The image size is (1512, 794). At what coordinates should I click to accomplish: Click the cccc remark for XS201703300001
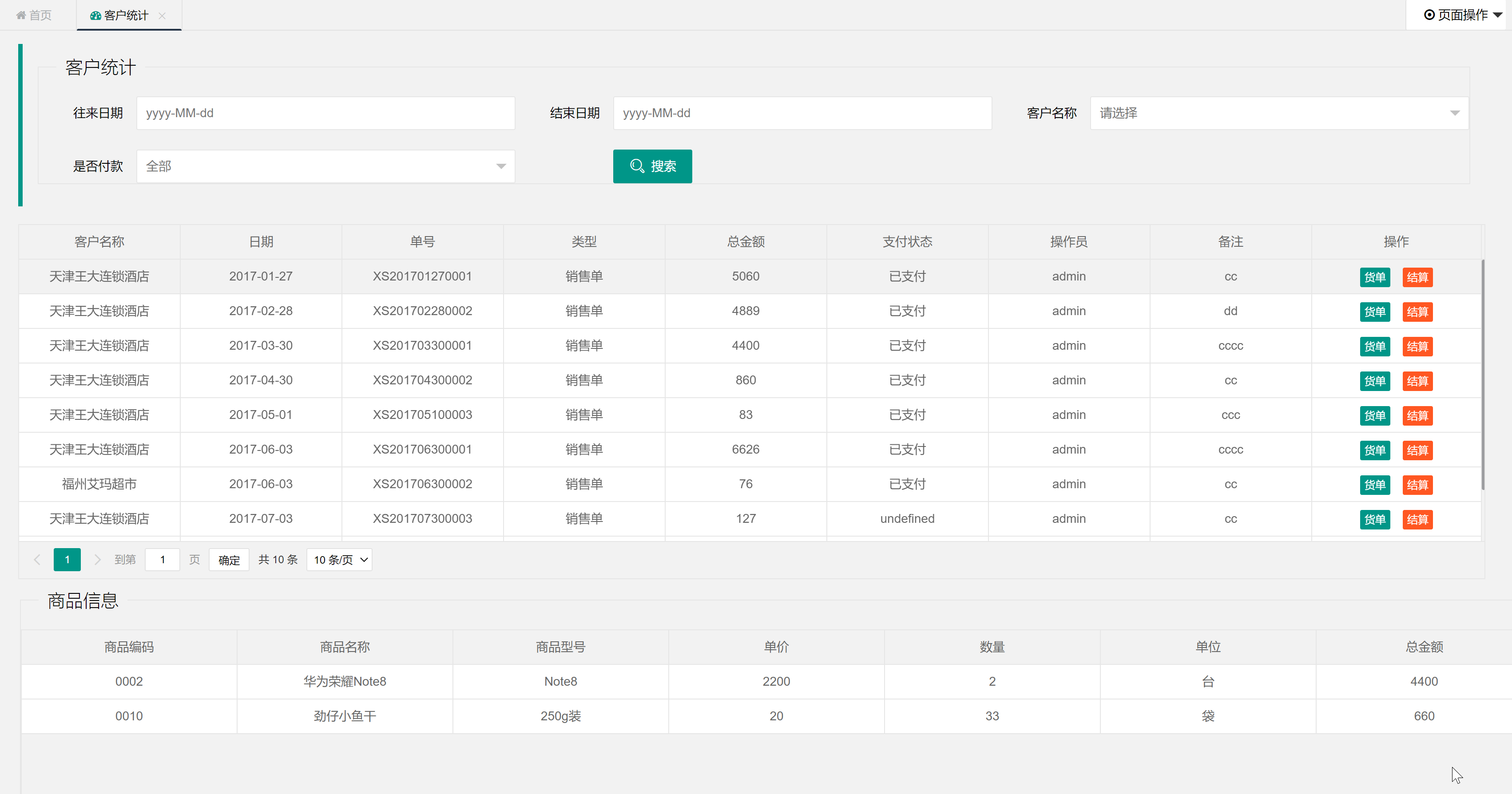1231,346
